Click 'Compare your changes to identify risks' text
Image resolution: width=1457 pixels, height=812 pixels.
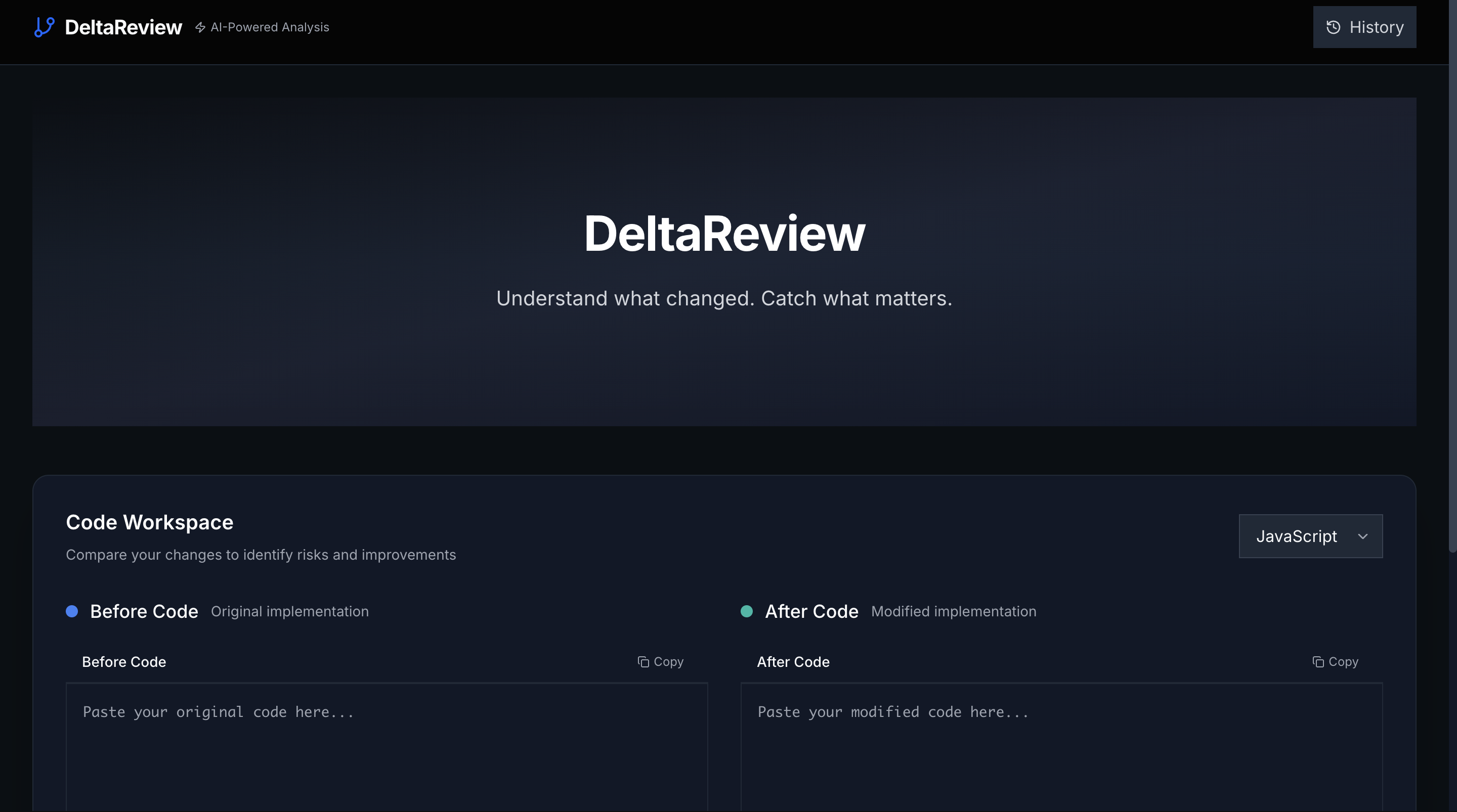pos(261,555)
